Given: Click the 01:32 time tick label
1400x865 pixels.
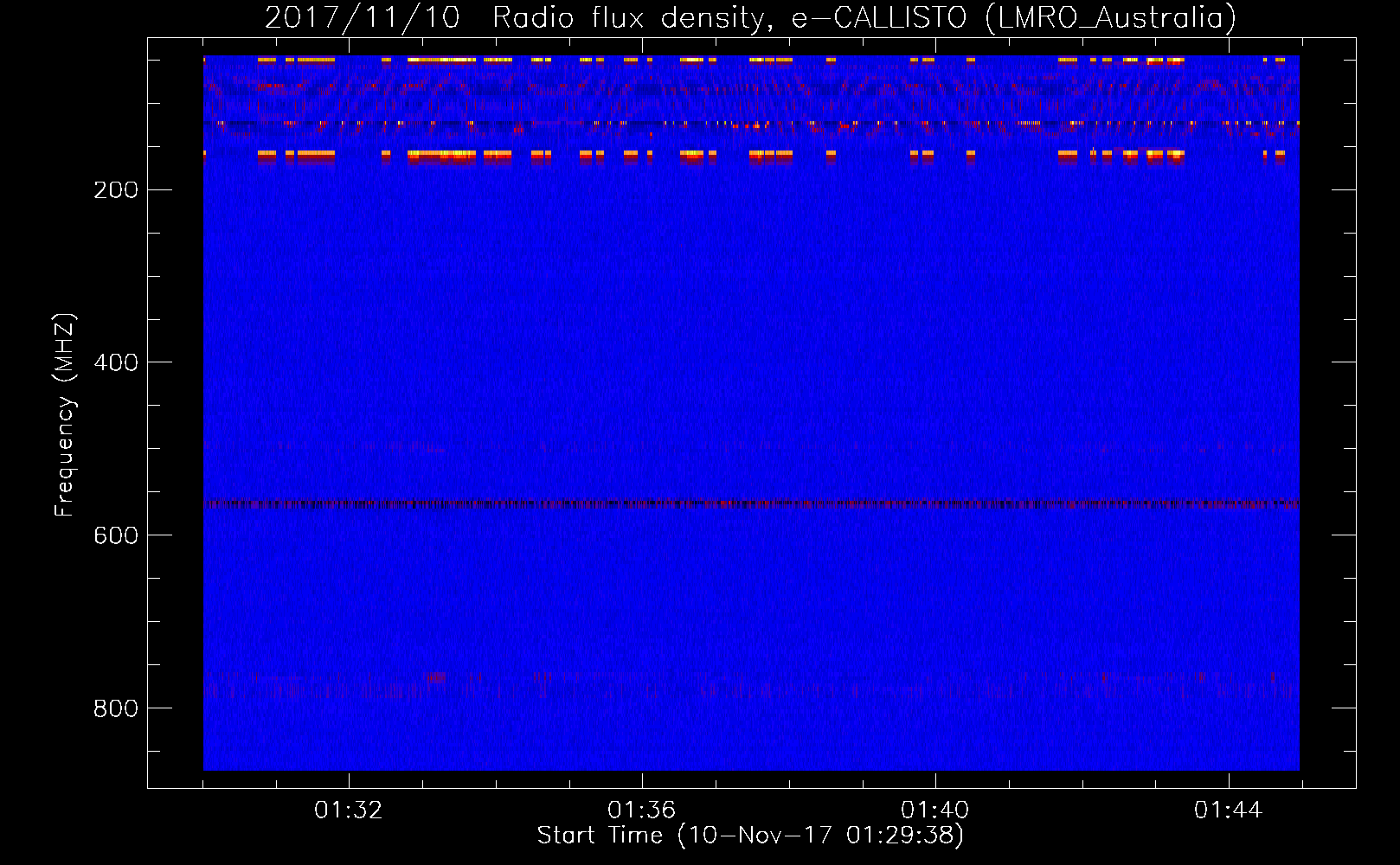Looking at the screenshot, I should point(349,811).
